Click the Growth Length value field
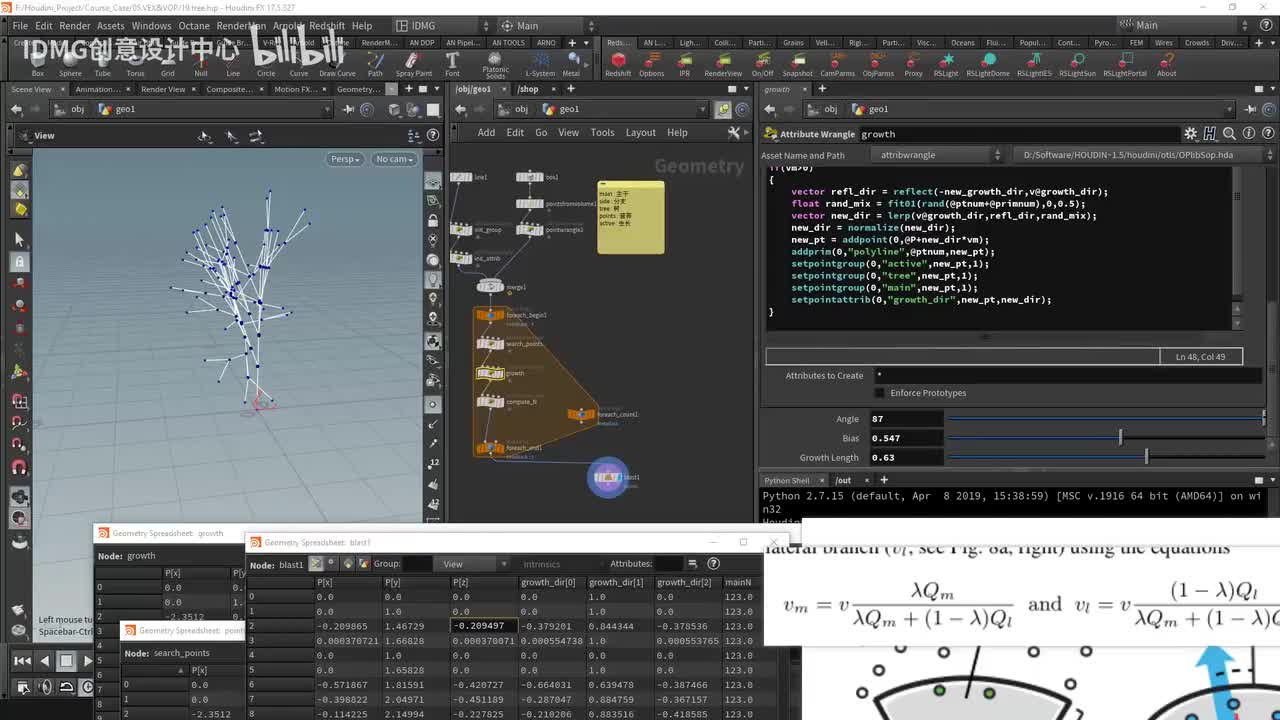The height and width of the screenshot is (720, 1280). (904, 457)
